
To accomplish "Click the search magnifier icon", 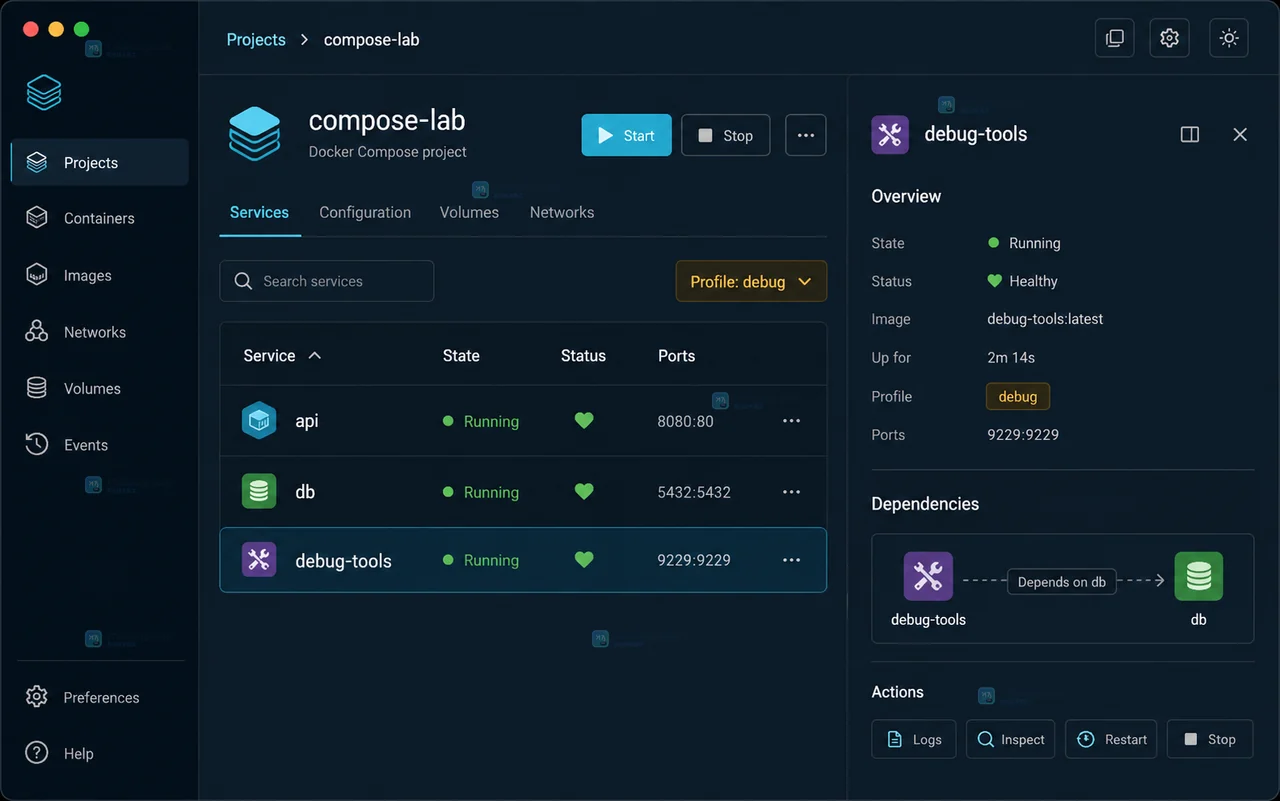I will click(243, 281).
